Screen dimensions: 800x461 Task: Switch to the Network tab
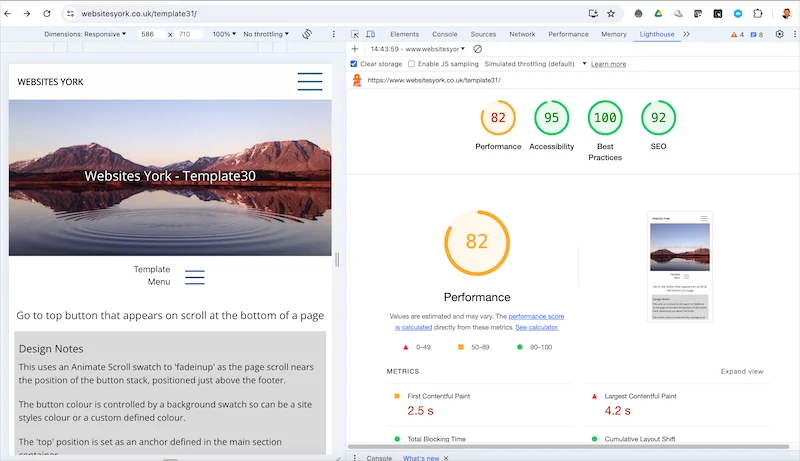click(x=522, y=34)
